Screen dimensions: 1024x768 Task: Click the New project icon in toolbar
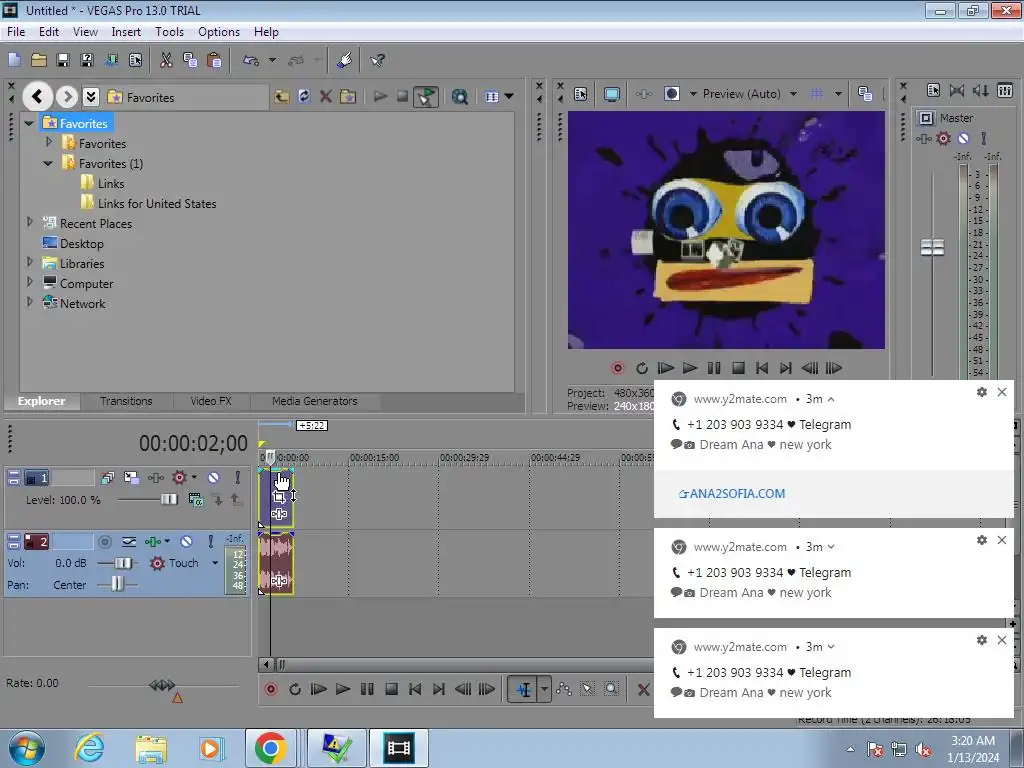(x=14, y=60)
